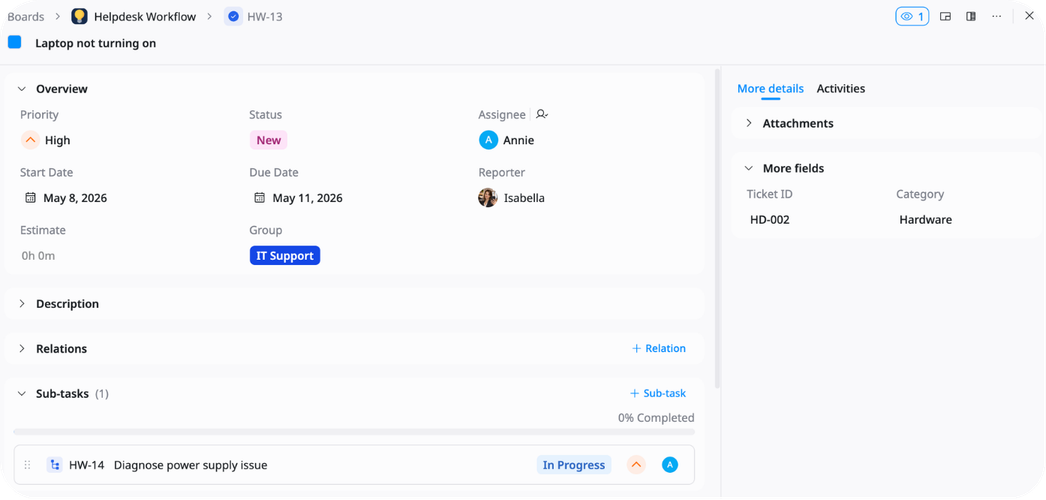This screenshot has height=500, width=1046.
Task: Toggle the side panel layout icon
Action: (971, 17)
